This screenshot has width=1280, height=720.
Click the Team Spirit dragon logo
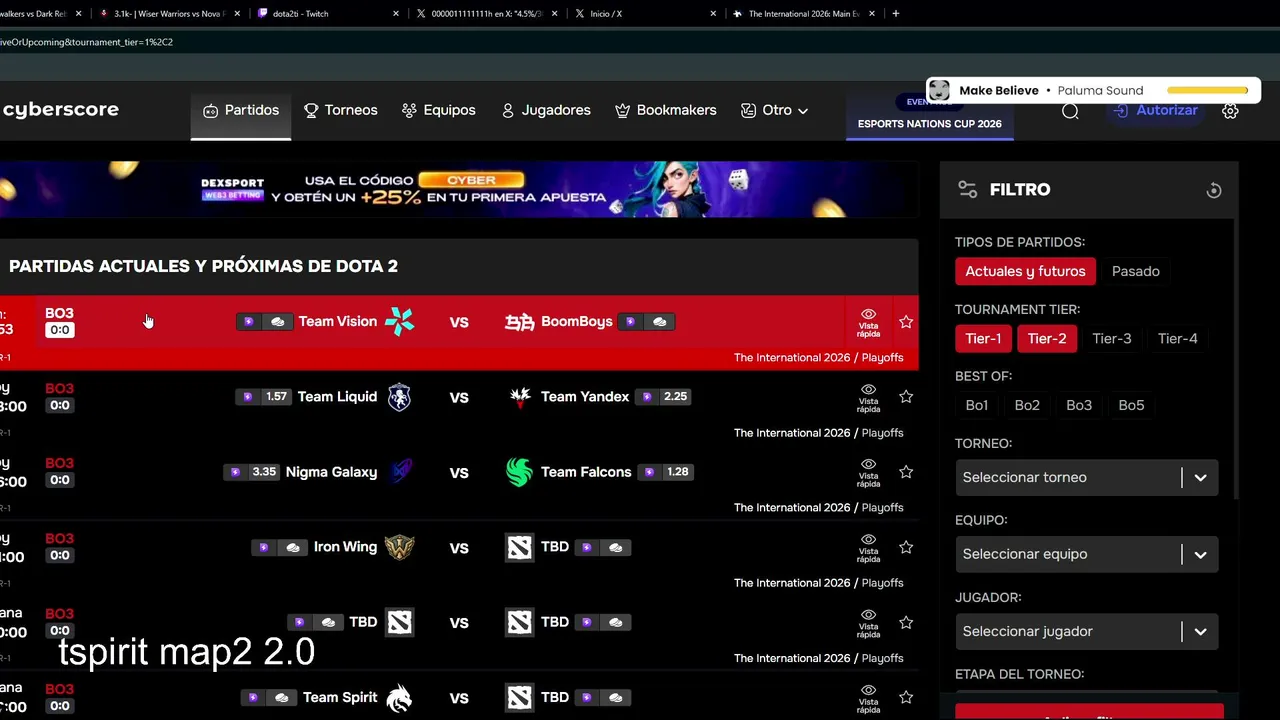[399, 698]
